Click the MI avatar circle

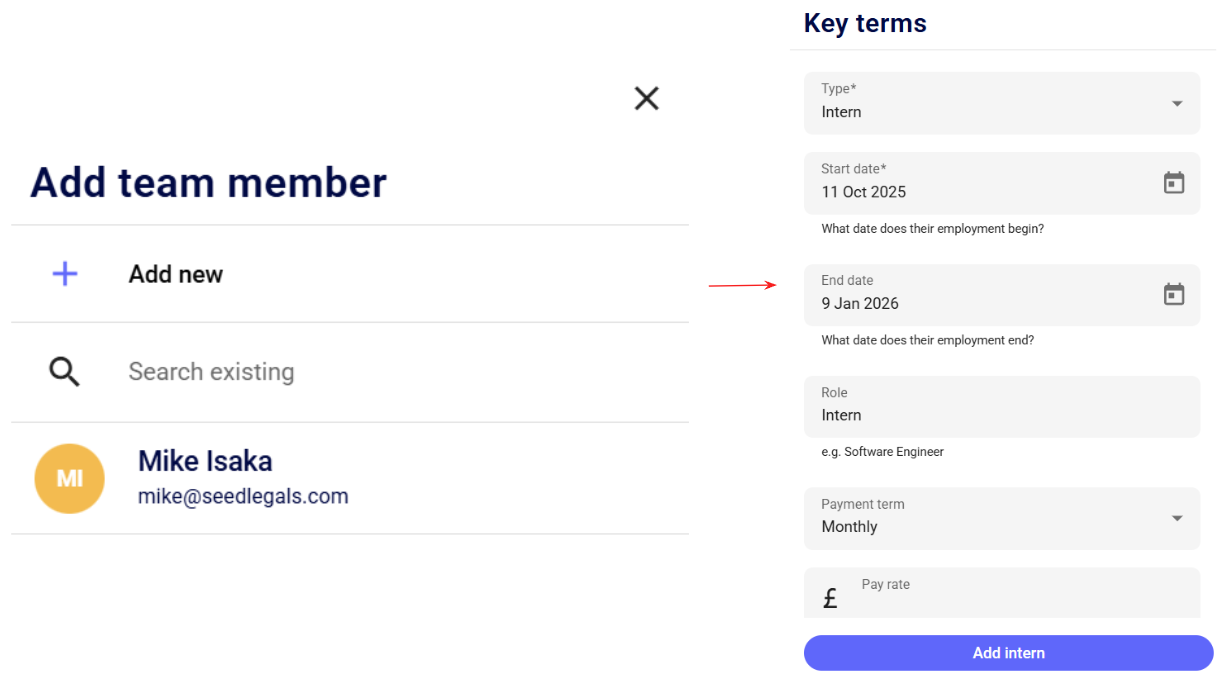70,478
